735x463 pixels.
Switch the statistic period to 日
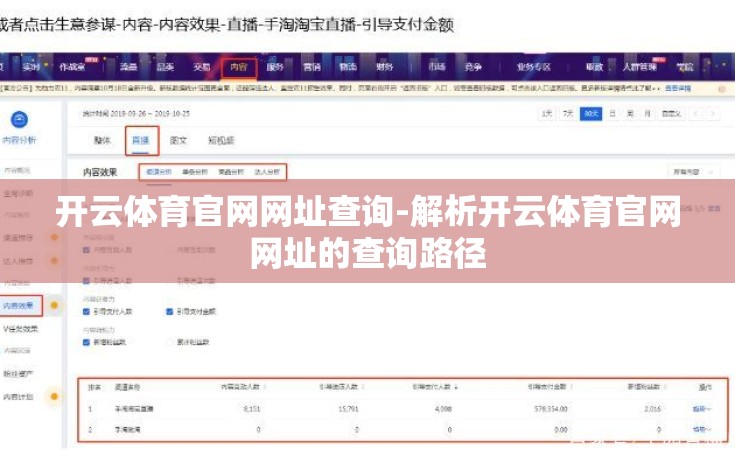612,114
